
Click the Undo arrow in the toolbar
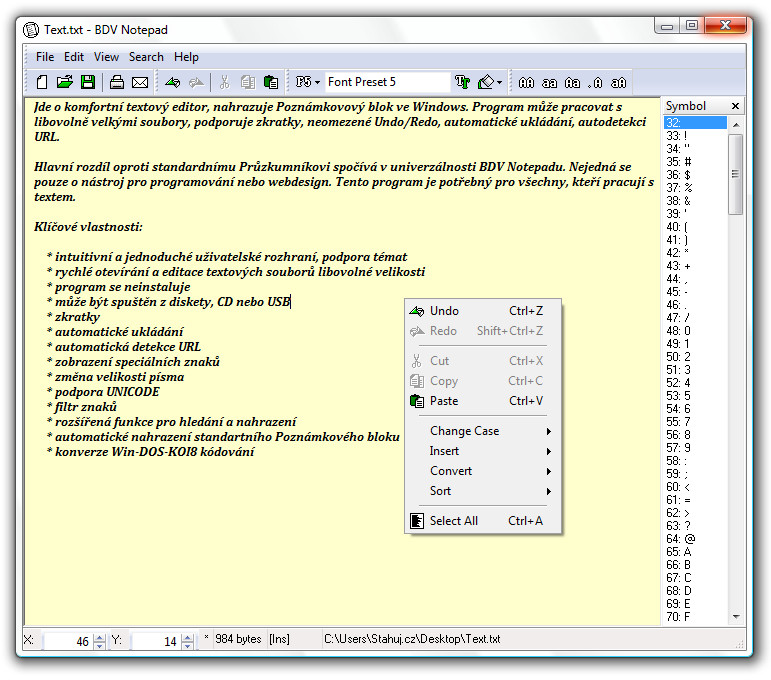tap(173, 82)
